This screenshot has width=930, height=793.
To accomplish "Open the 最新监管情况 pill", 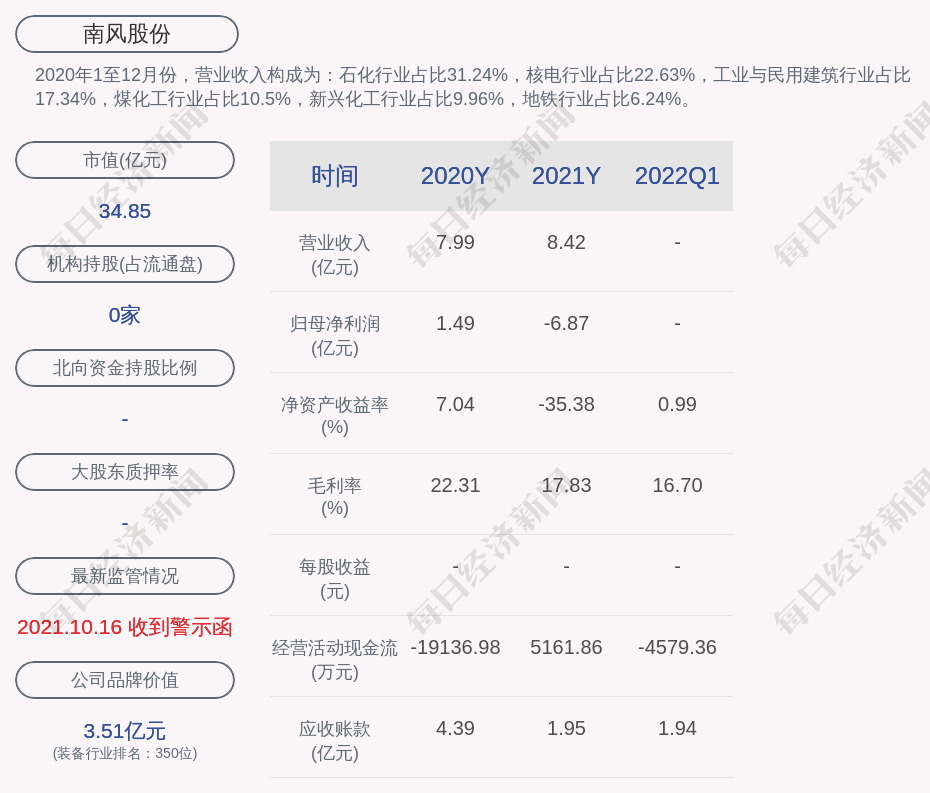I will pos(125,576).
